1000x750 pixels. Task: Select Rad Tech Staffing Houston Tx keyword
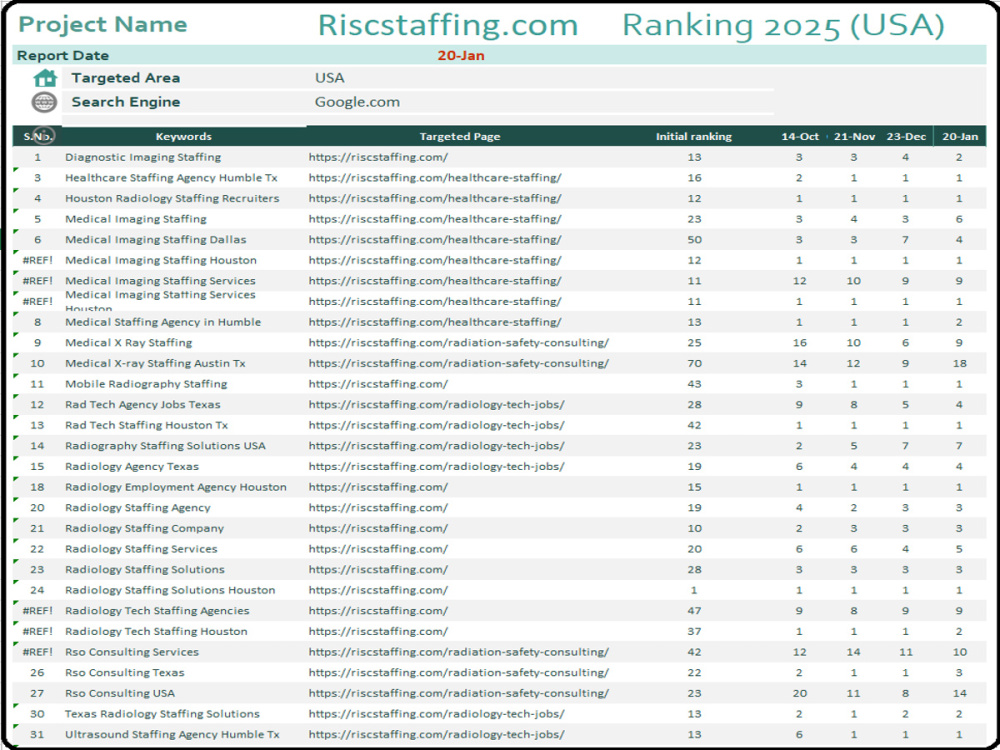pyautogui.click(x=146, y=425)
